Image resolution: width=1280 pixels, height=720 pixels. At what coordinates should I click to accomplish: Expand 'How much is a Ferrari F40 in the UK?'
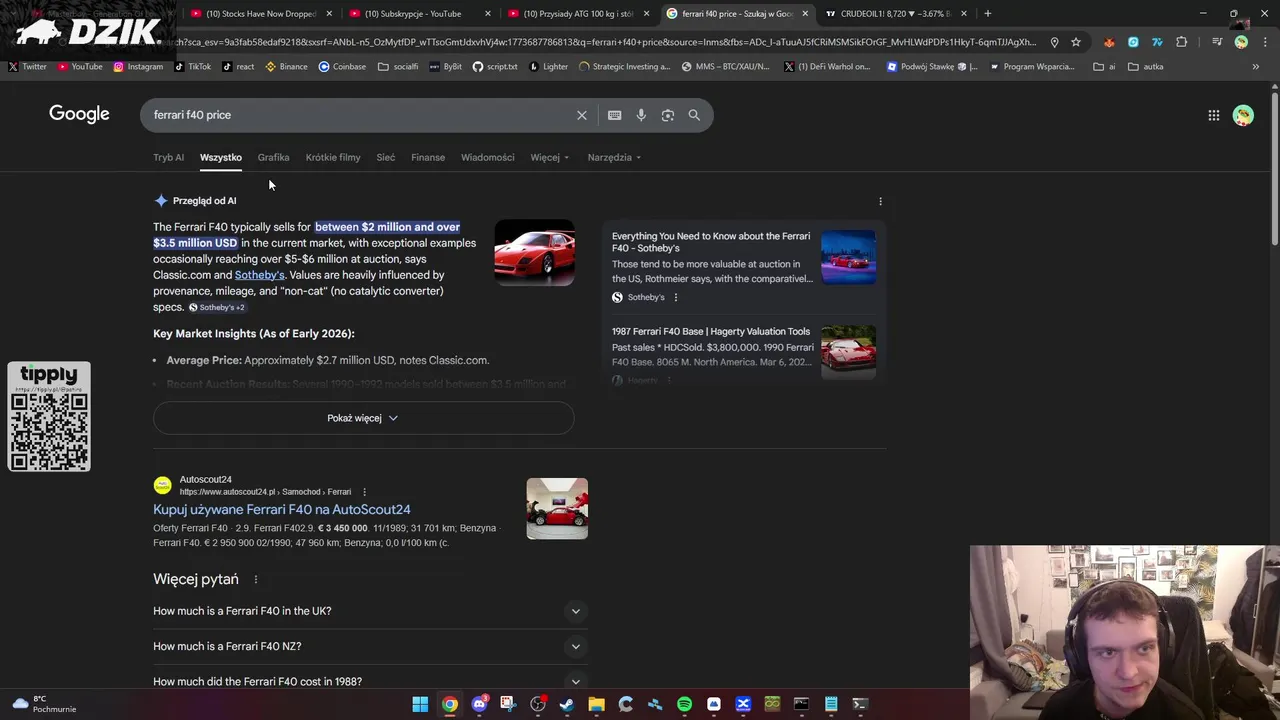pos(370,611)
